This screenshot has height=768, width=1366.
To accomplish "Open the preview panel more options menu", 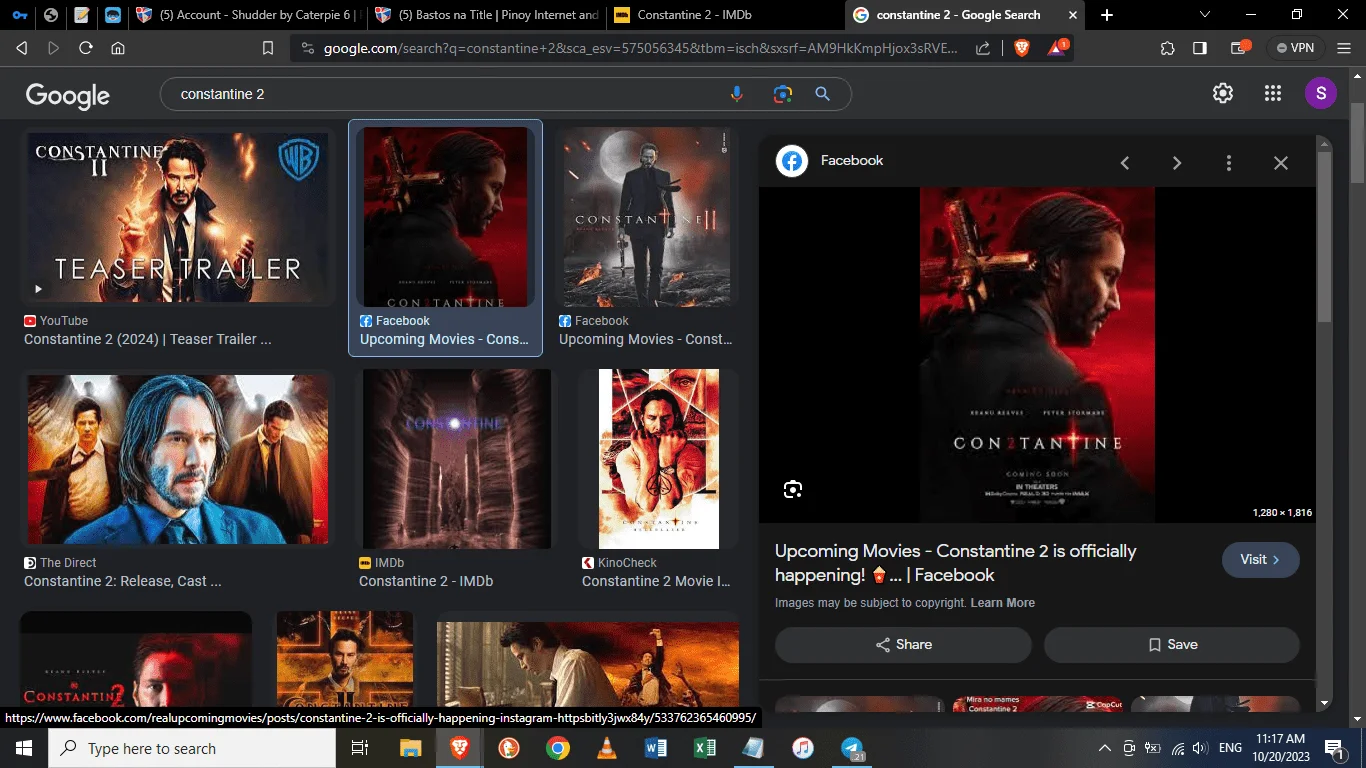I will (1229, 163).
